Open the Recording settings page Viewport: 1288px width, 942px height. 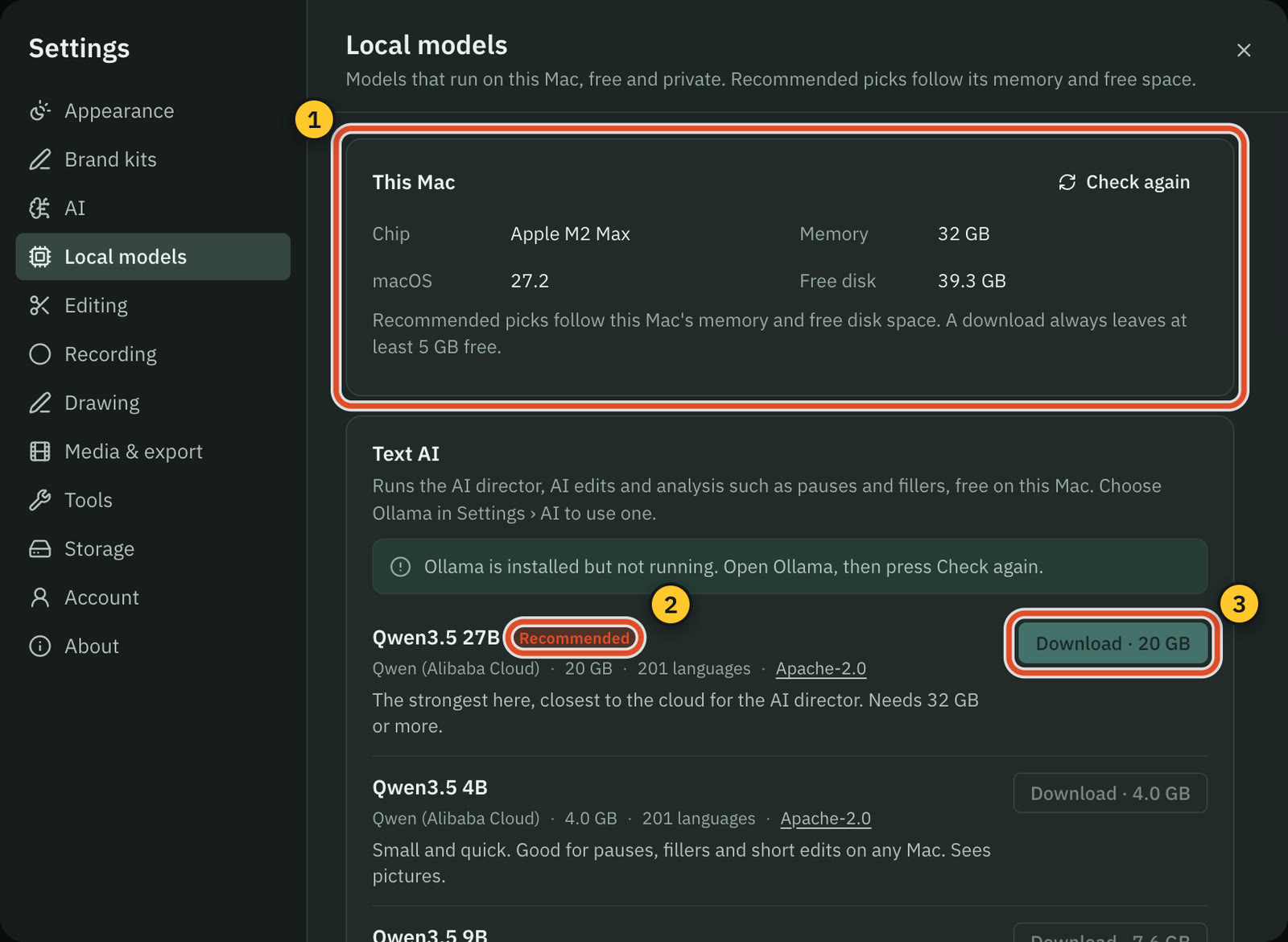coord(153,354)
